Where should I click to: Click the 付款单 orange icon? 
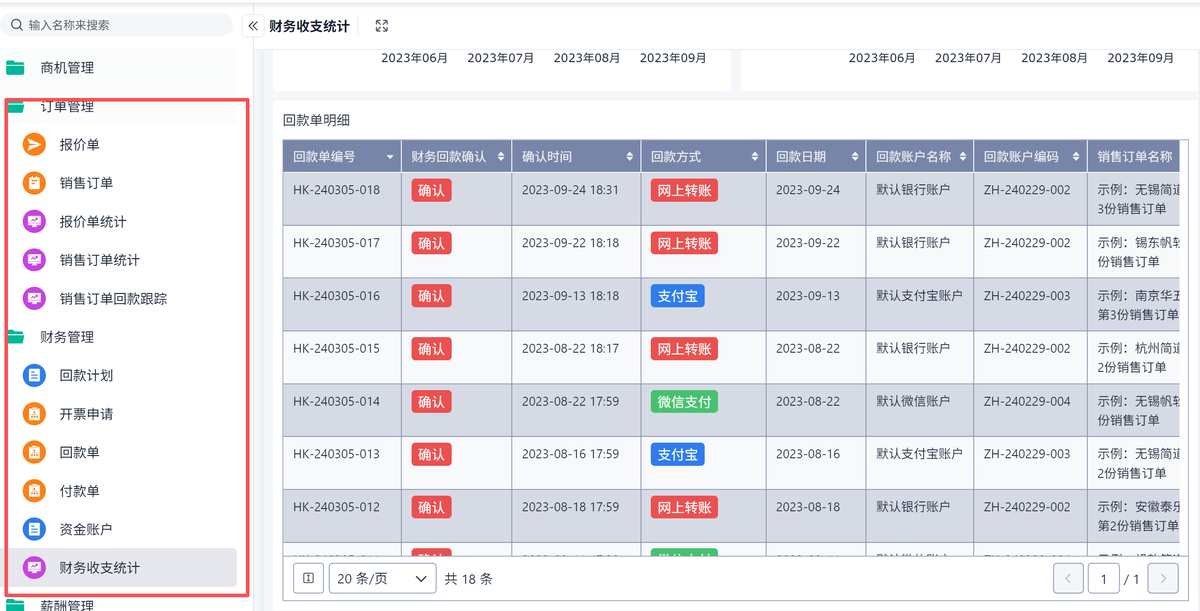point(34,491)
